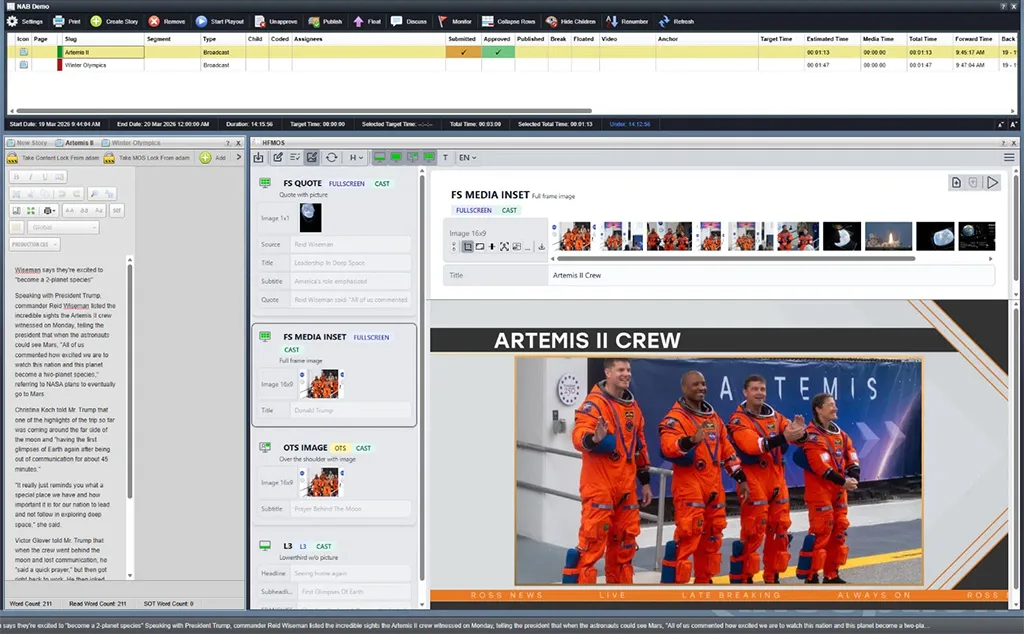Image resolution: width=1024 pixels, height=634 pixels.
Task: Toggle the Submitted checkmark for Artemis II
Action: 463,52
